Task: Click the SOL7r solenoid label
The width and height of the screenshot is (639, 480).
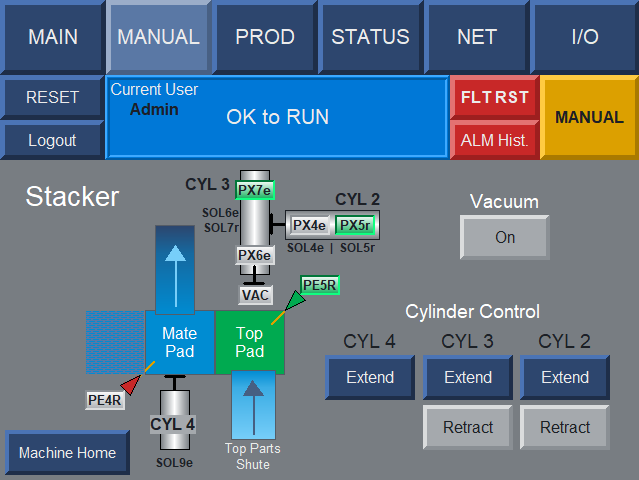Action: (x=221, y=227)
